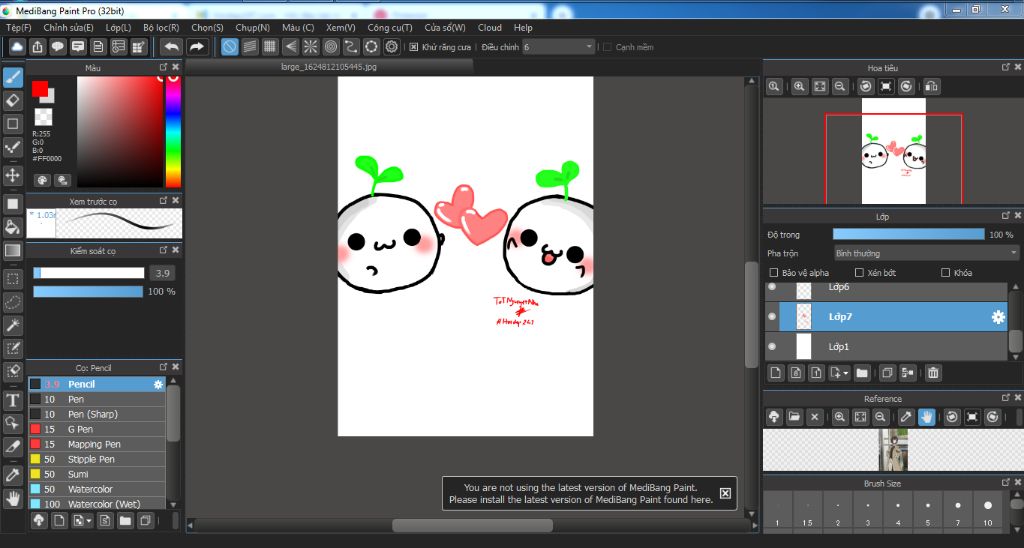
Task: Select the Move tool
Action: (12, 175)
